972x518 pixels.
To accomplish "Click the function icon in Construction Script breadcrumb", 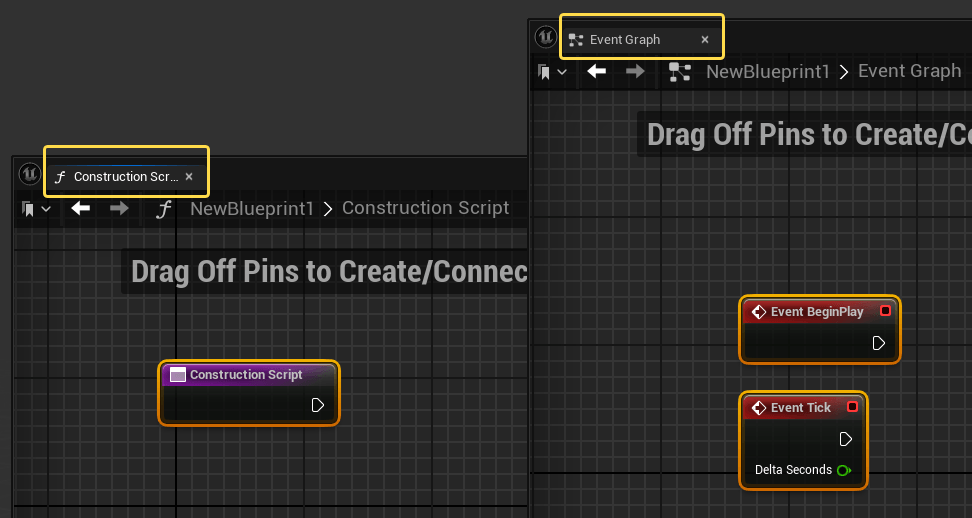I will [163, 209].
